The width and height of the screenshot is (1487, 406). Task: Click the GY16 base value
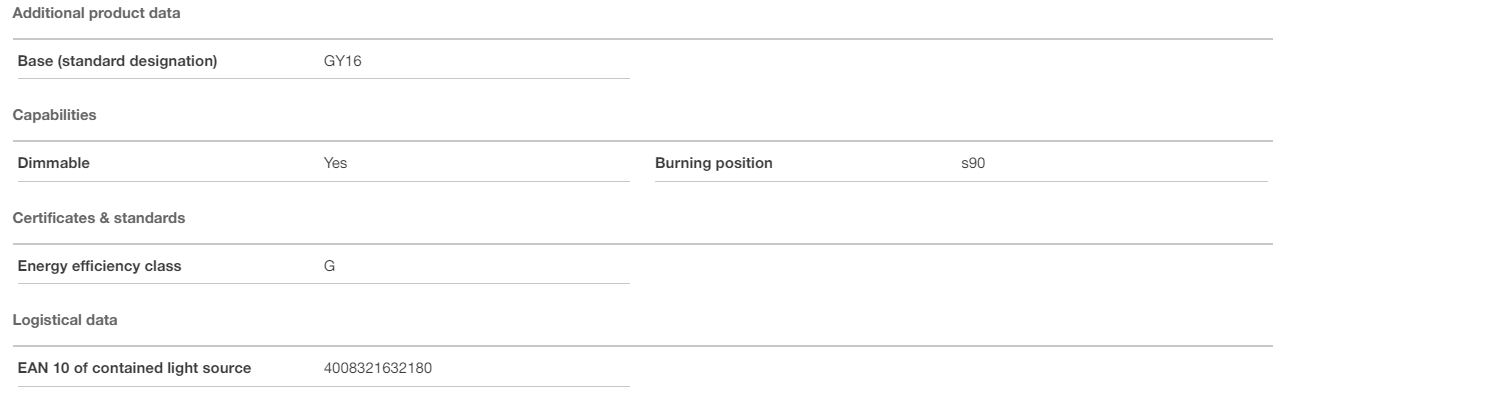coord(343,61)
